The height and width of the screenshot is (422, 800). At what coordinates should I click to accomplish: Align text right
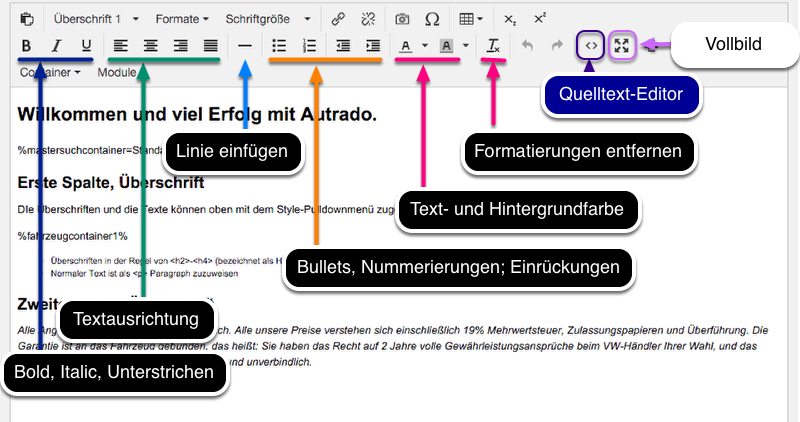point(181,46)
